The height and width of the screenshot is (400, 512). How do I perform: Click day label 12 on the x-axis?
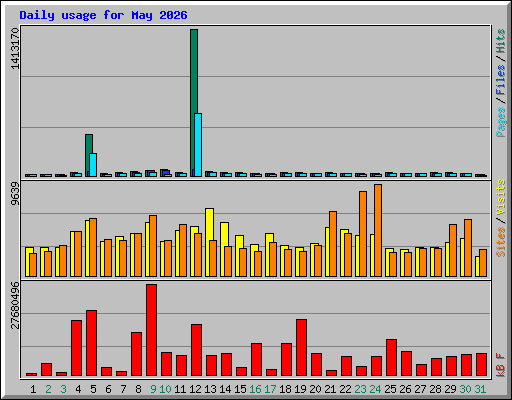pyautogui.click(x=195, y=389)
